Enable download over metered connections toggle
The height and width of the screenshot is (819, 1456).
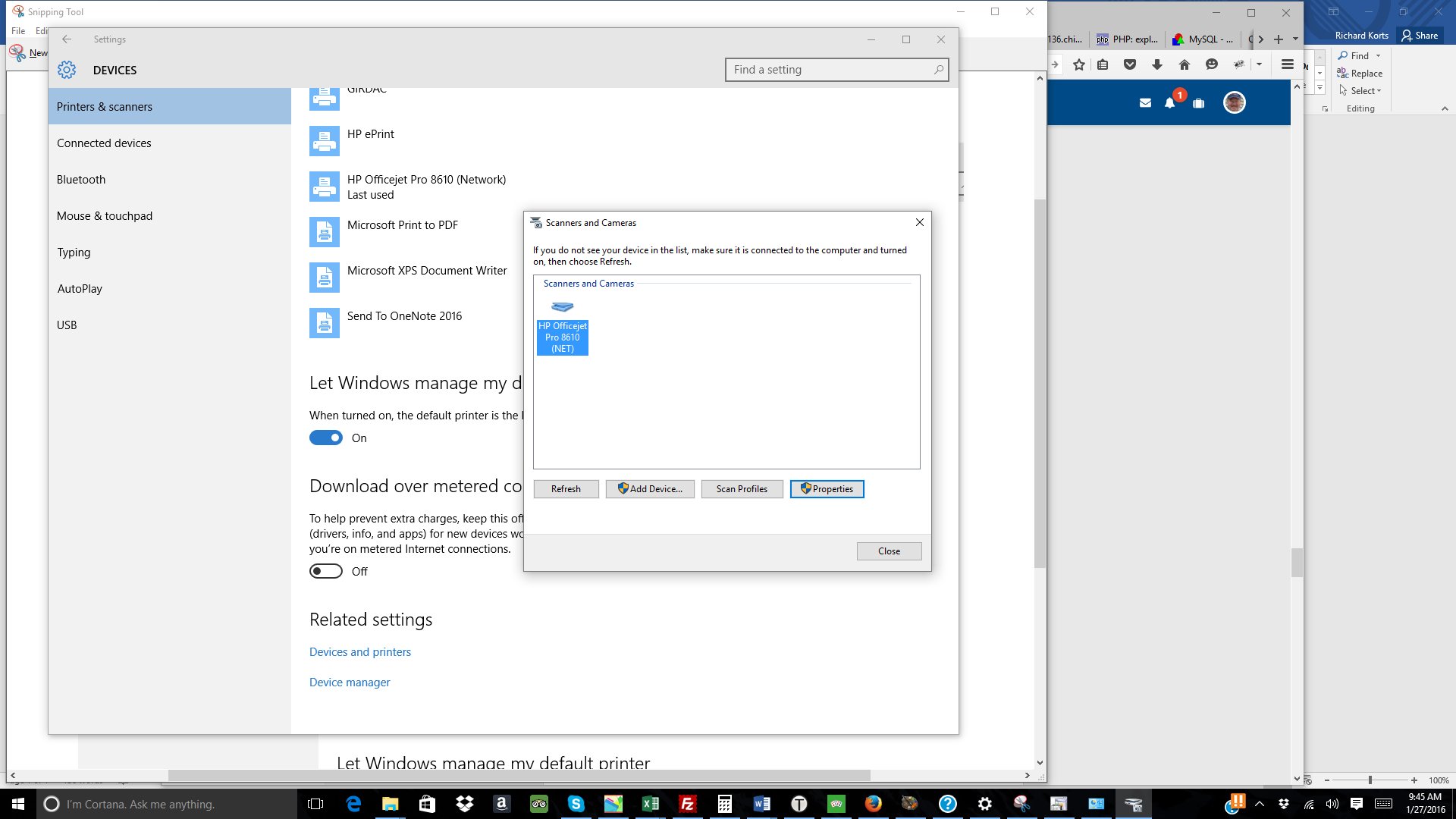click(x=326, y=571)
